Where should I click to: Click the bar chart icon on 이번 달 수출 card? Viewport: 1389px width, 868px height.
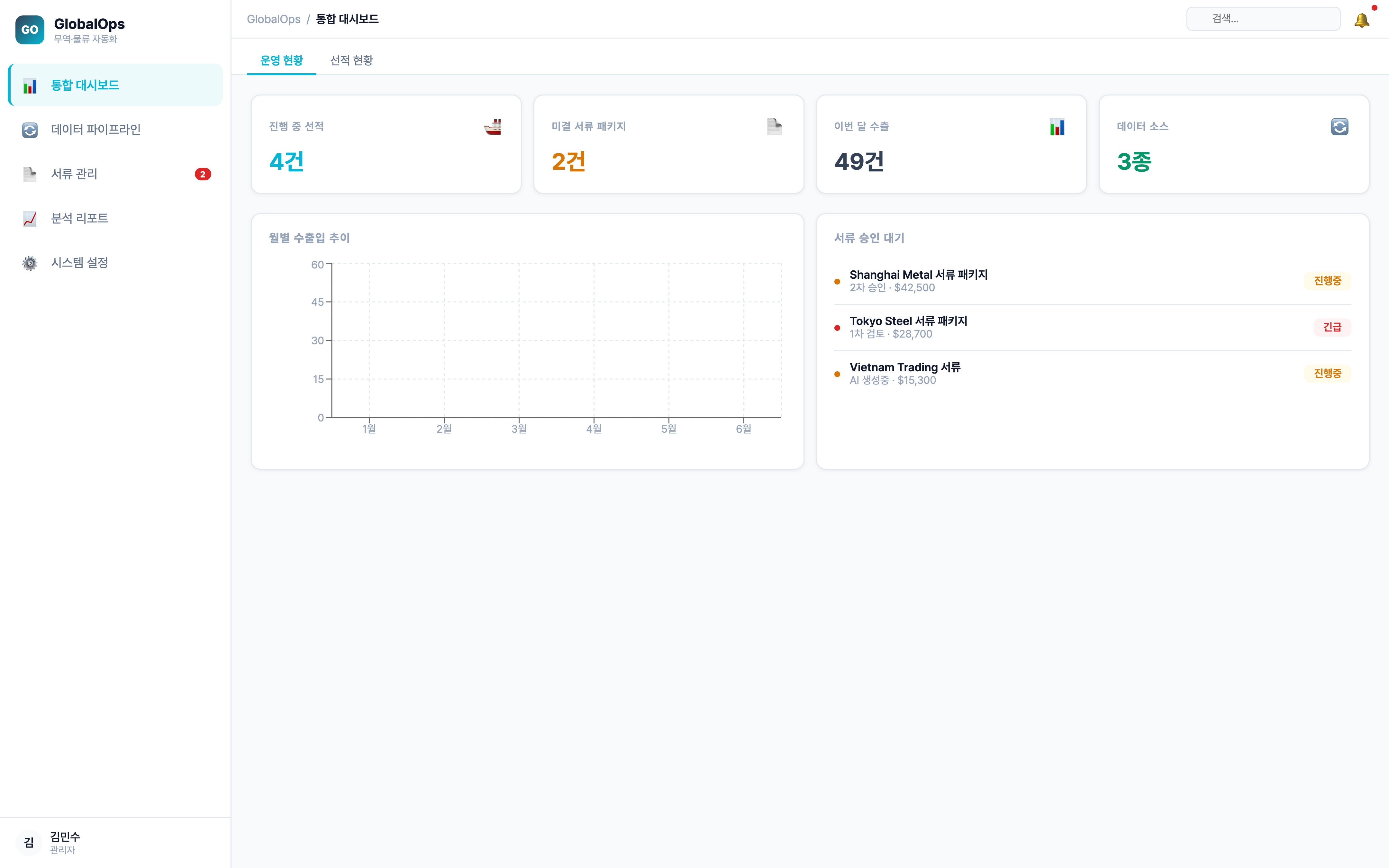coord(1057,127)
